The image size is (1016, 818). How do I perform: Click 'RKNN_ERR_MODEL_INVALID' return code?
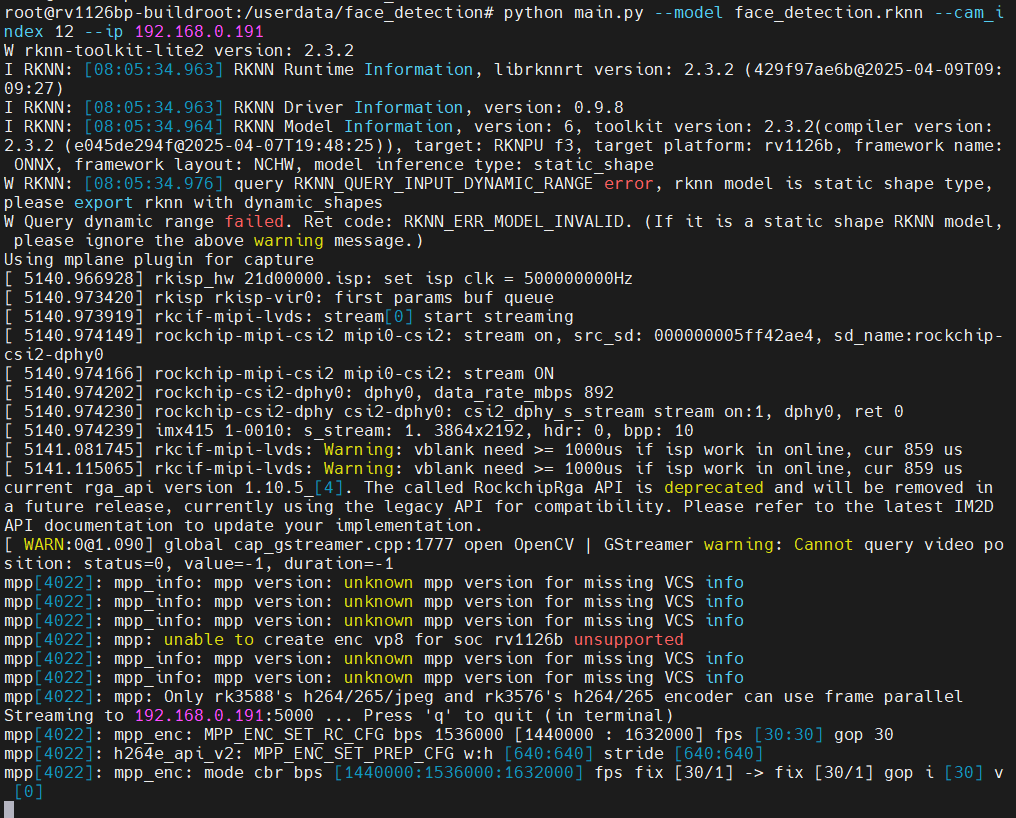[x=514, y=222]
